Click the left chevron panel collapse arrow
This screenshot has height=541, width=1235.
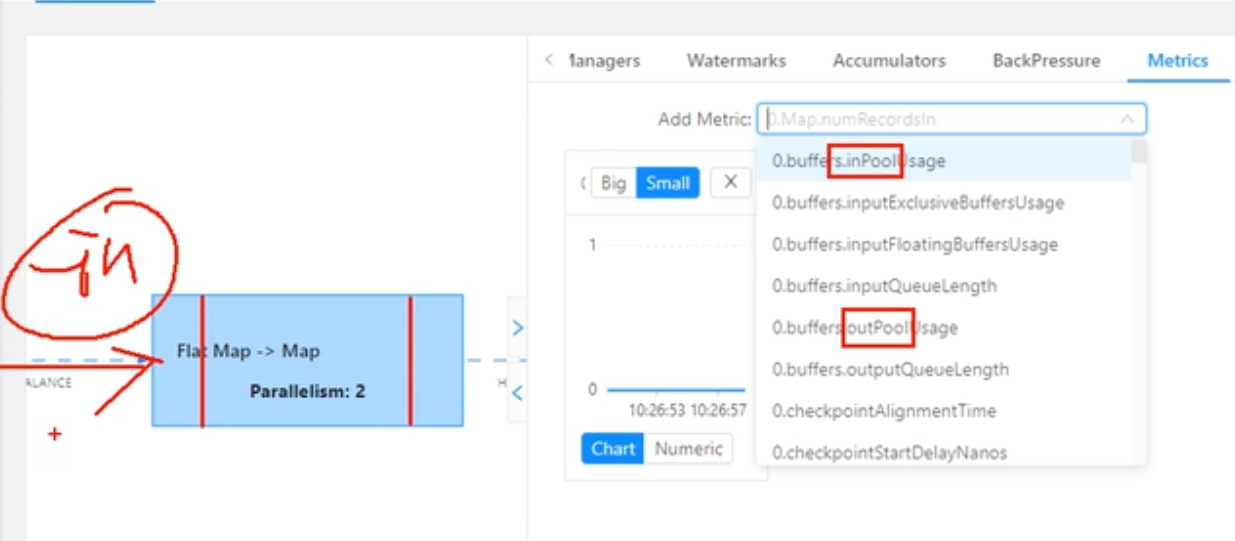pyautogui.click(x=517, y=393)
